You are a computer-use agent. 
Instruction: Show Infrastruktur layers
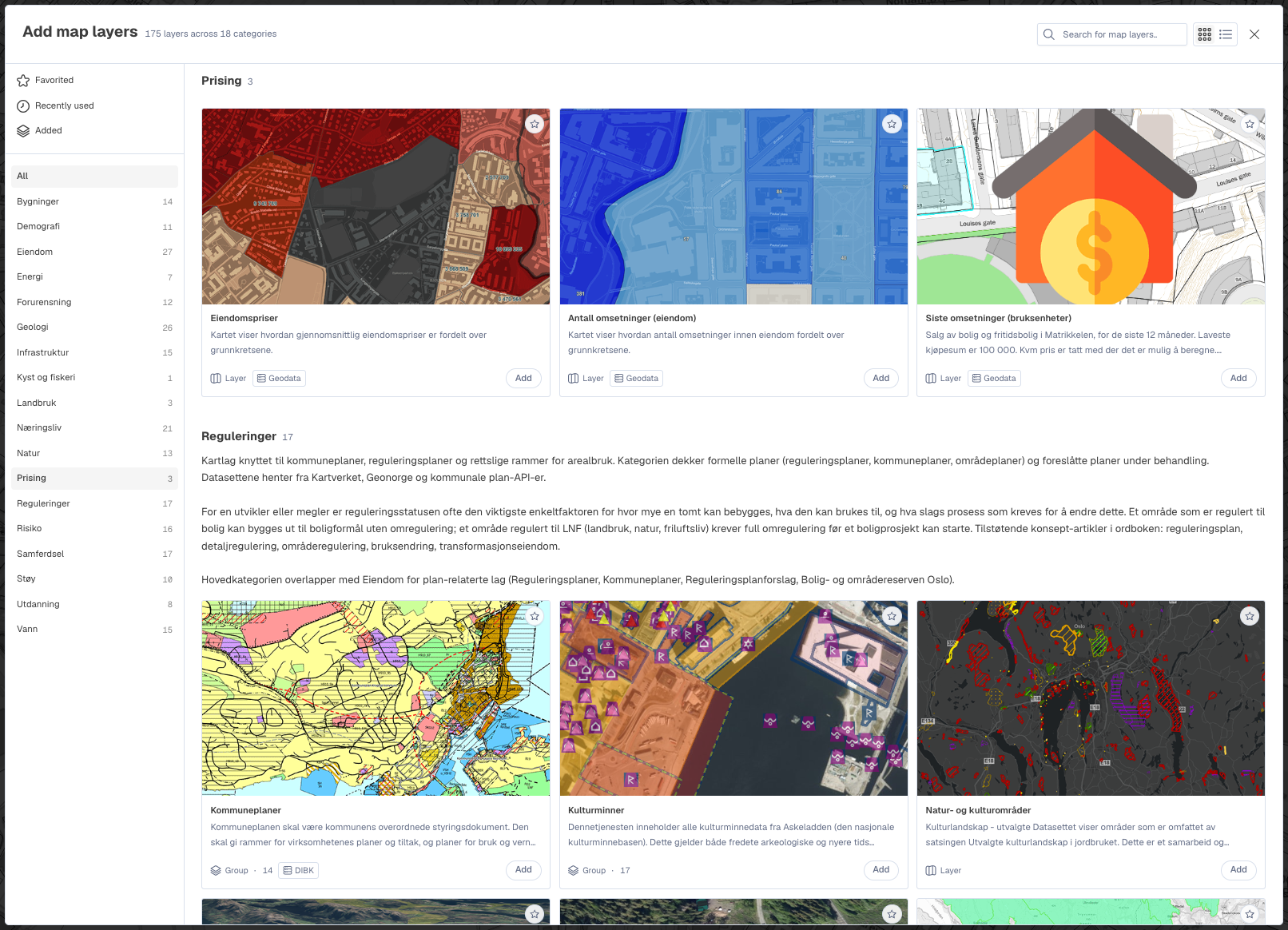(94, 352)
